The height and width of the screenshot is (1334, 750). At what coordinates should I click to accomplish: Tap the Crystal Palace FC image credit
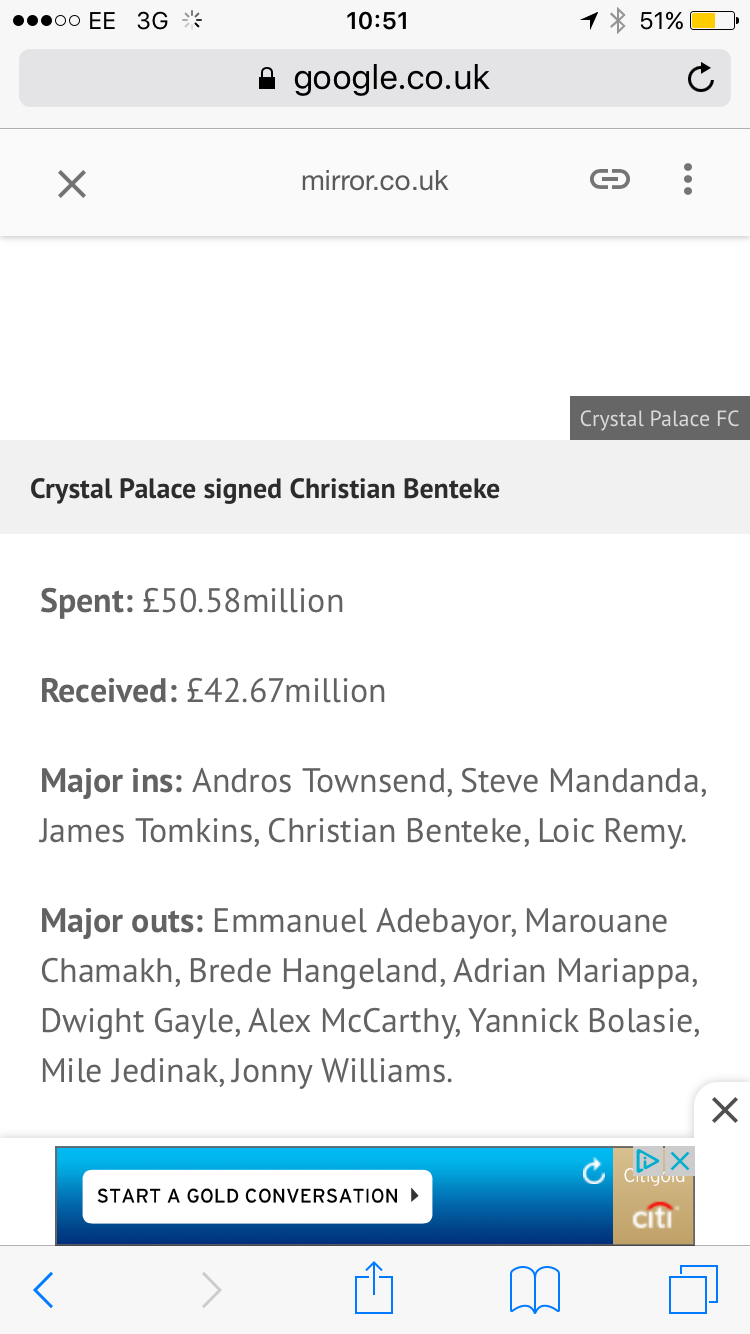point(659,419)
